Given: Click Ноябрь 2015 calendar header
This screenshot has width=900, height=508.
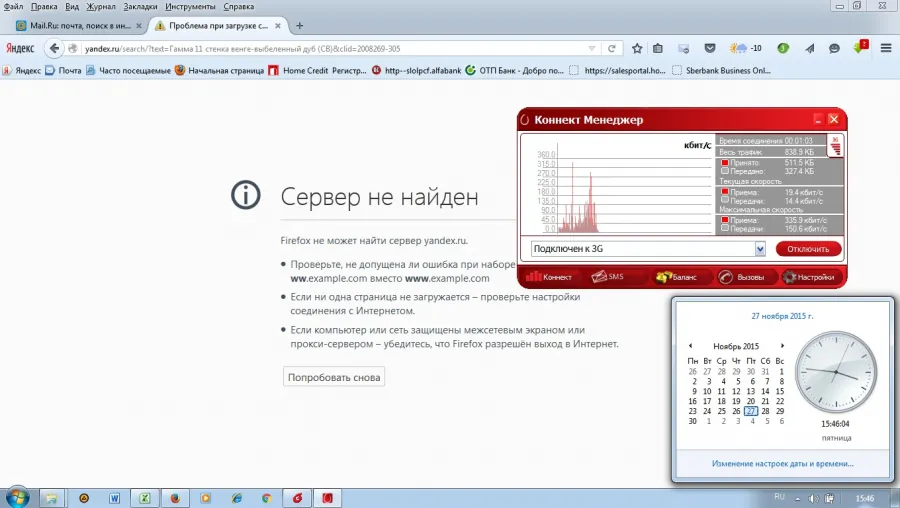Looking at the screenshot, I should [736, 346].
